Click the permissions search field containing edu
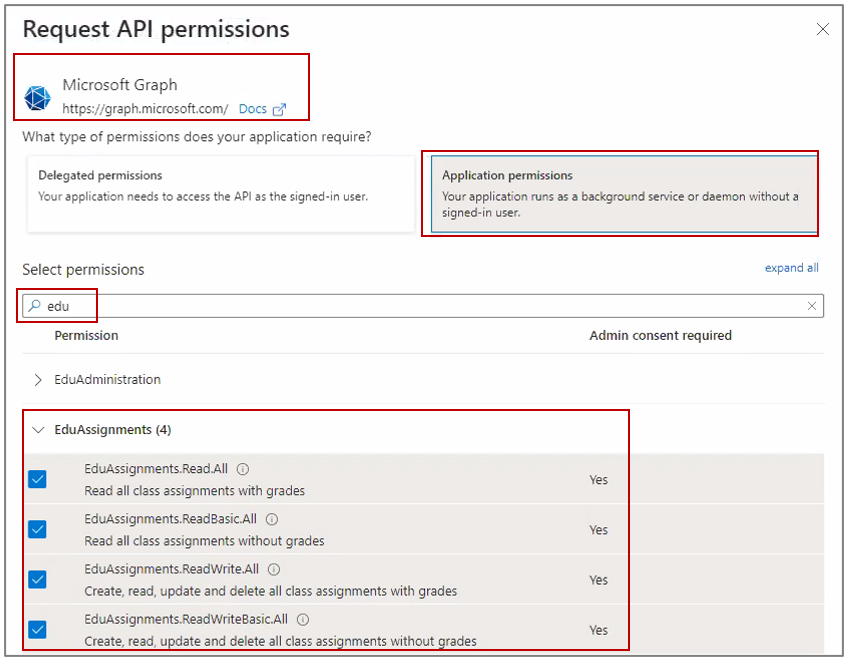 pos(420,306)
